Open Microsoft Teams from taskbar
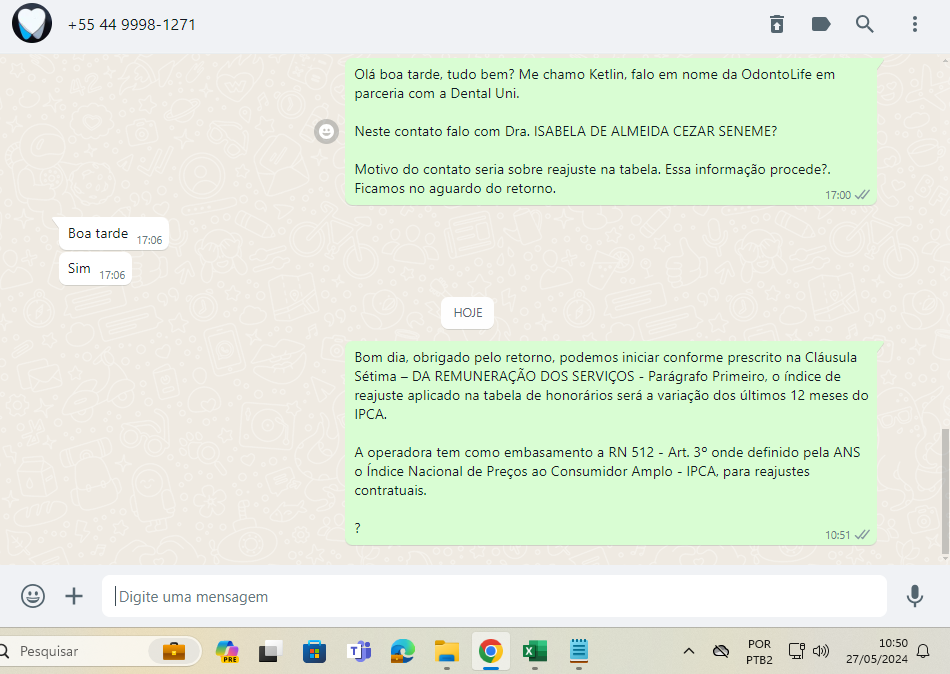The width and height of the screenshot is (950, 674). coord(359,651)
